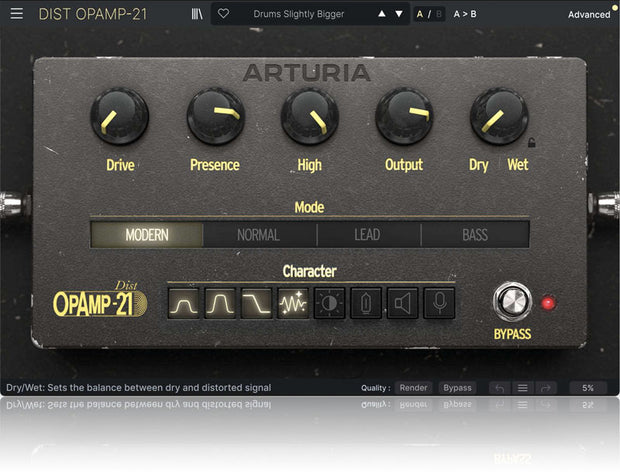Viewport: 620px width, 474px height.
Task: Select LEAD mode
Action: 369,235
